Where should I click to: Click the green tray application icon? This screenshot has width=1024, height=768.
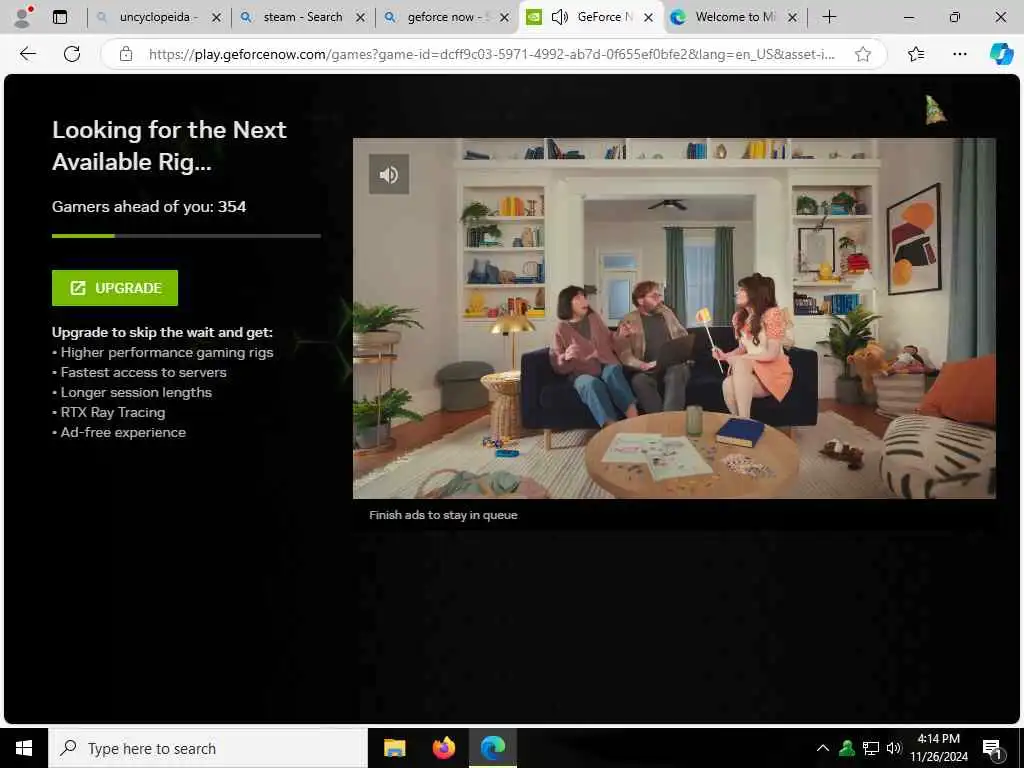[x=846, y=748]
